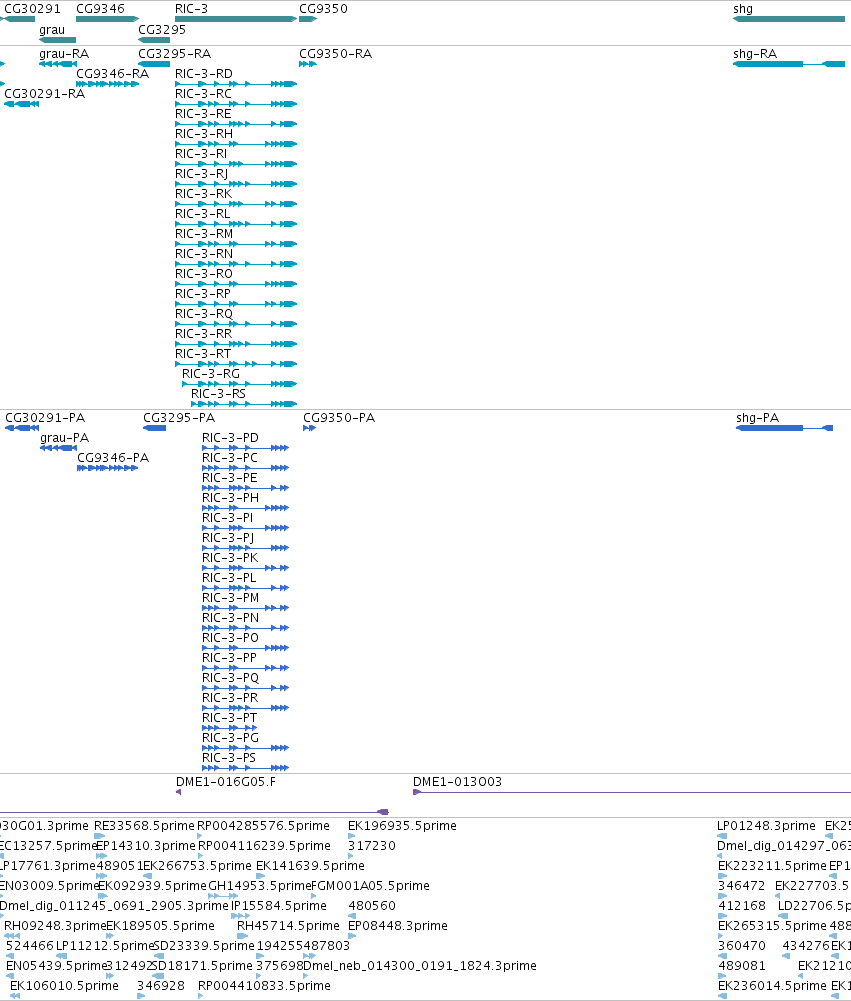The height and width of the screenshot is (1001, 851).
Task: Select the RIC-3-RJ transcript label
Action: click(202, 174)
